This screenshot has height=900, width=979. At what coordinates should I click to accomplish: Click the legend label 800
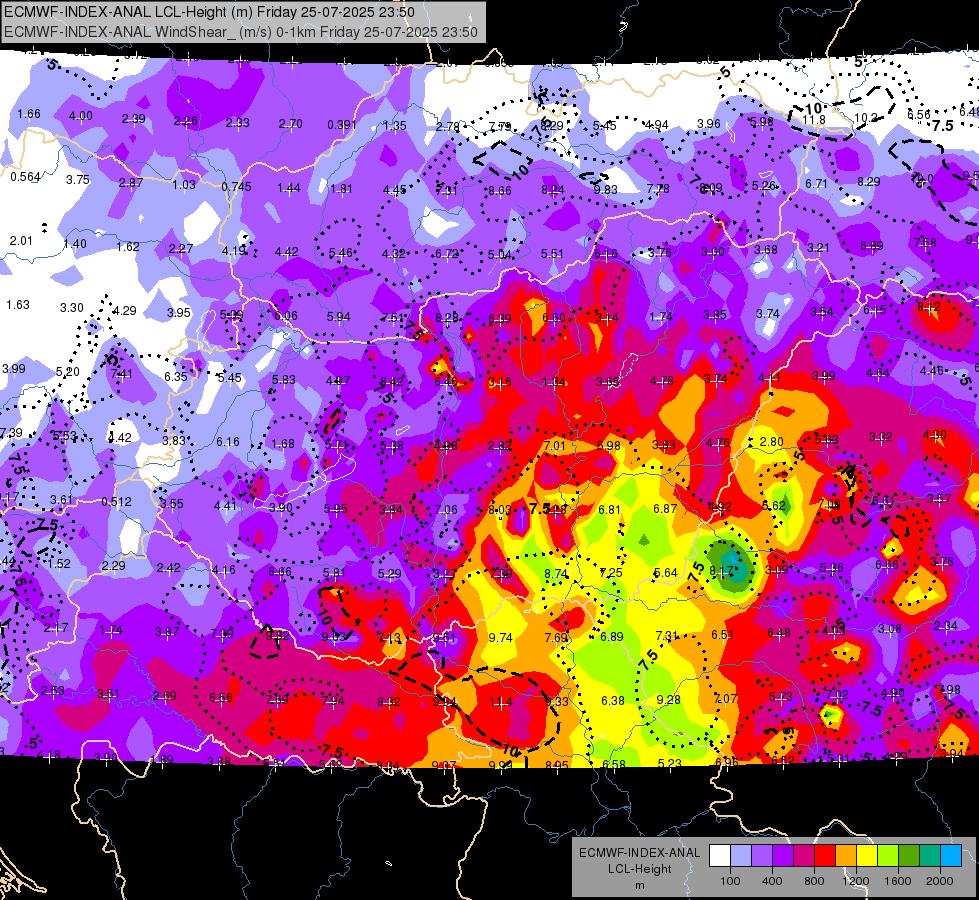coord(814,881)
